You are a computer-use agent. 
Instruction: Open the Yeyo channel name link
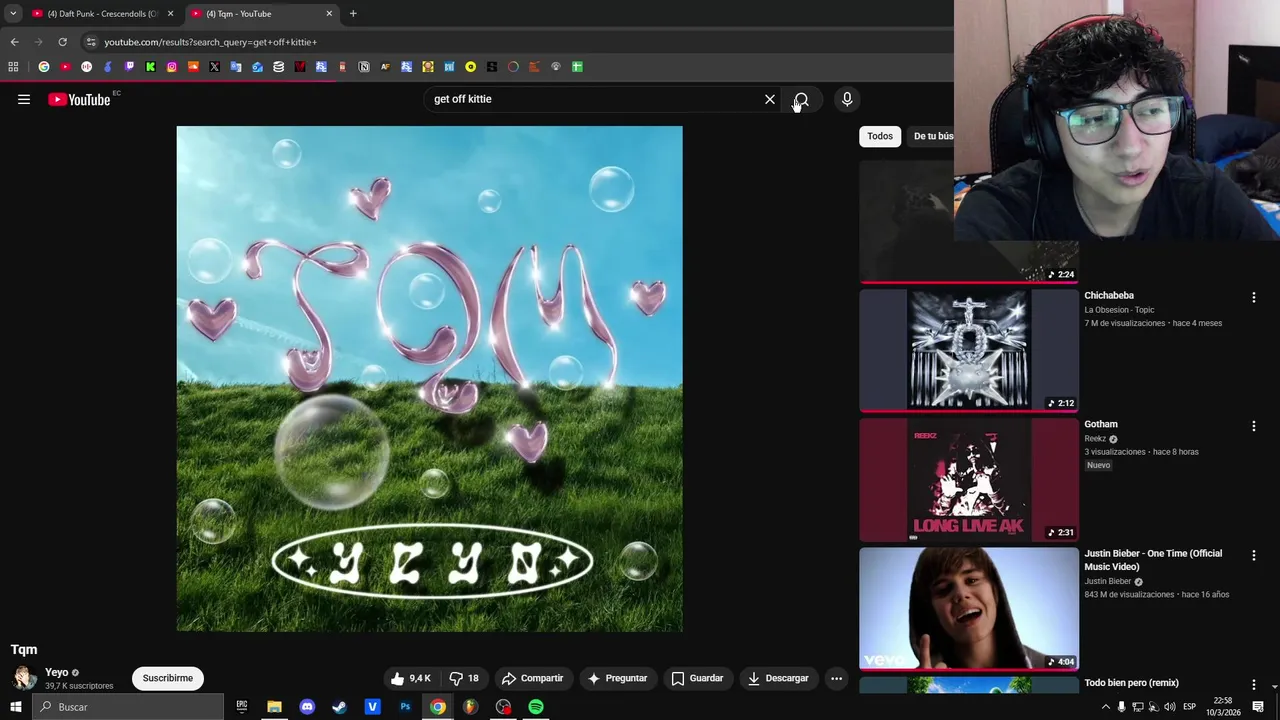coord(57,672)
